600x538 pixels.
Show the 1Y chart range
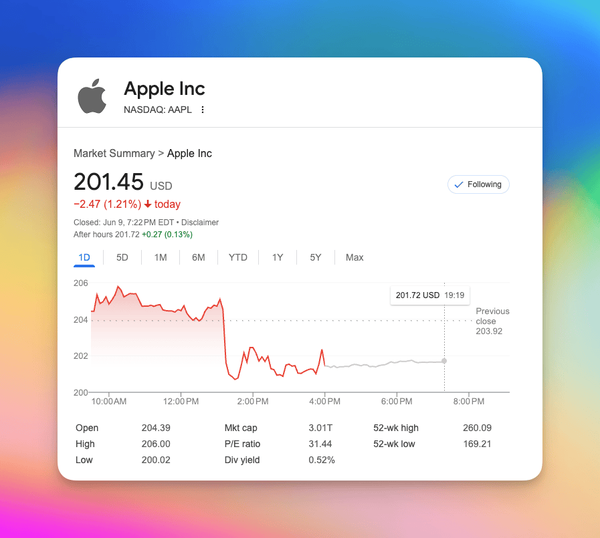tap(277, 258)
